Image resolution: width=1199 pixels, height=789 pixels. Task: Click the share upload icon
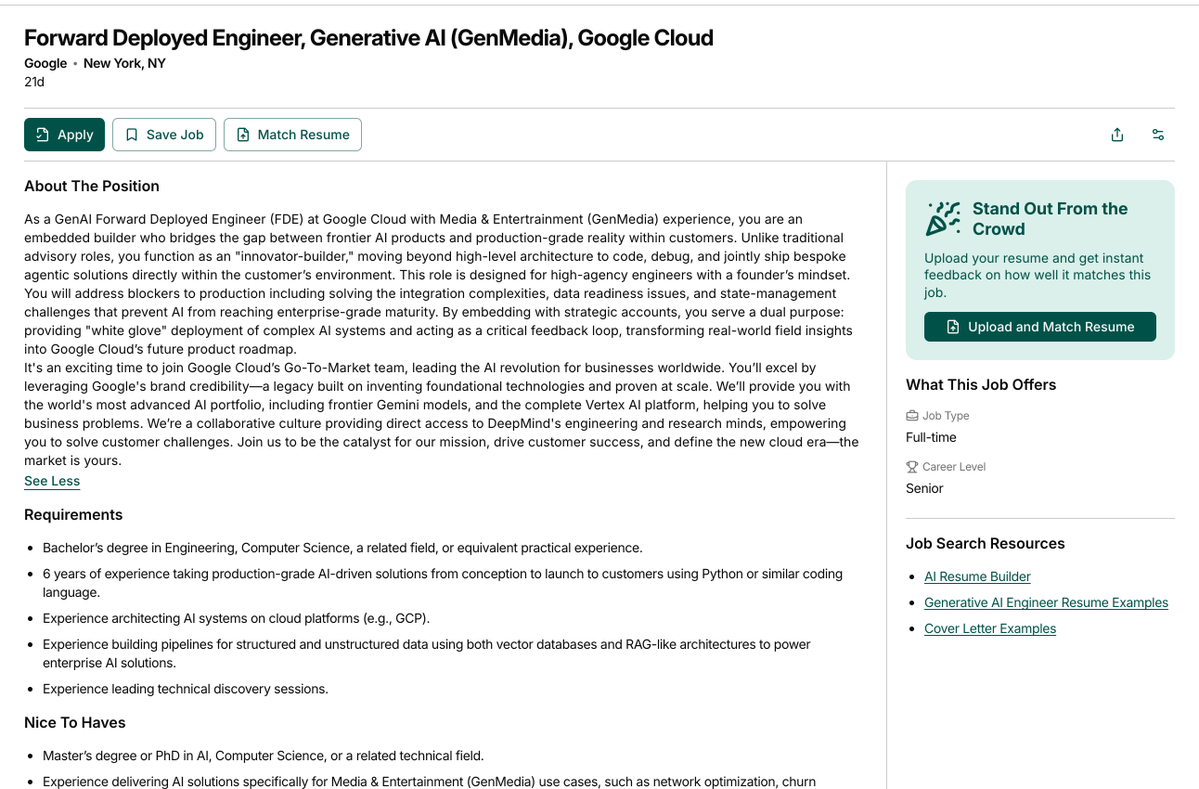[1117, 135]
